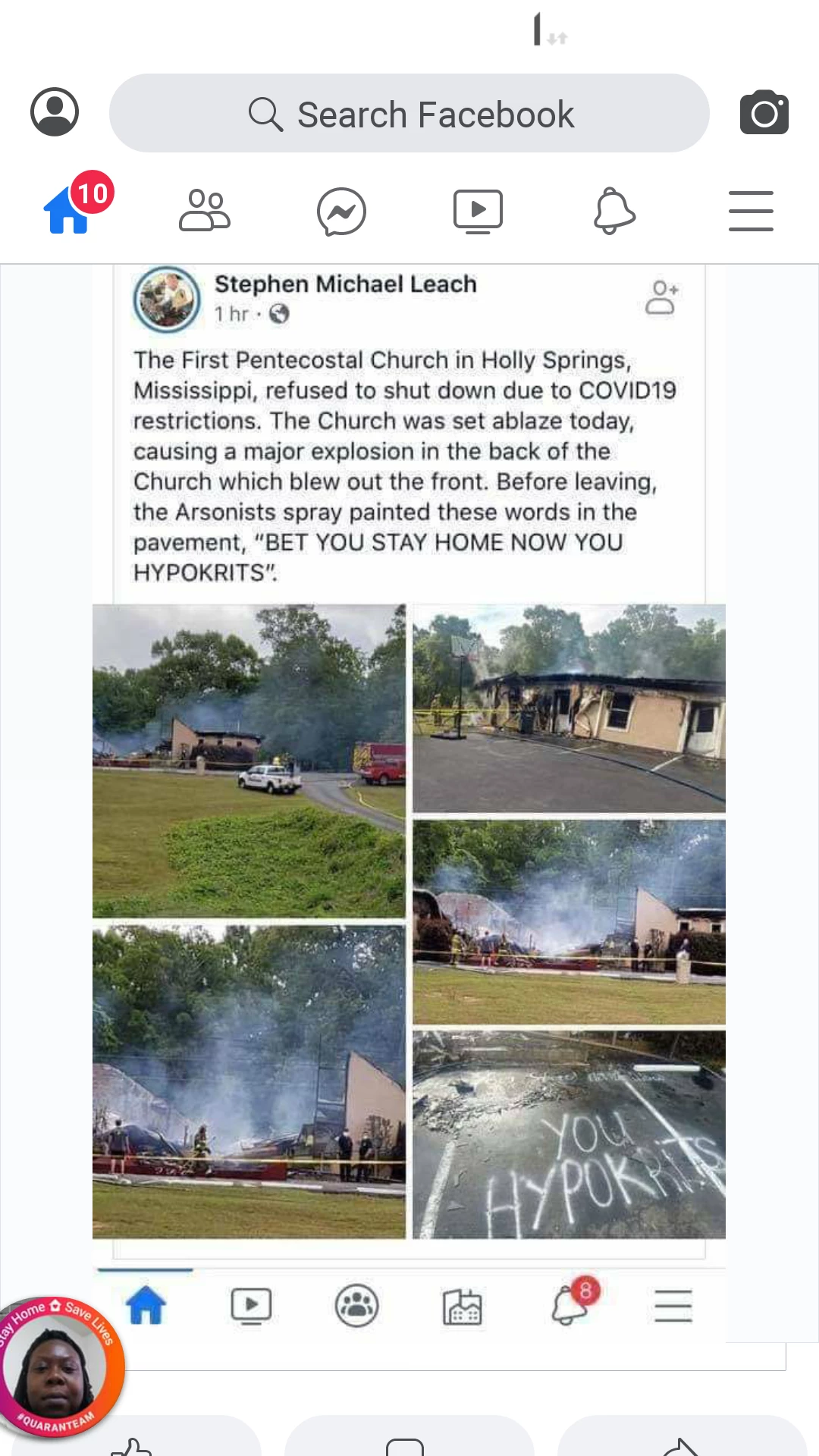Image resolution: width=819 pixels, height=1456 pixels.
Task: Tap the Groups icon in screenshot bar
Action: (x=356, y=1306)
